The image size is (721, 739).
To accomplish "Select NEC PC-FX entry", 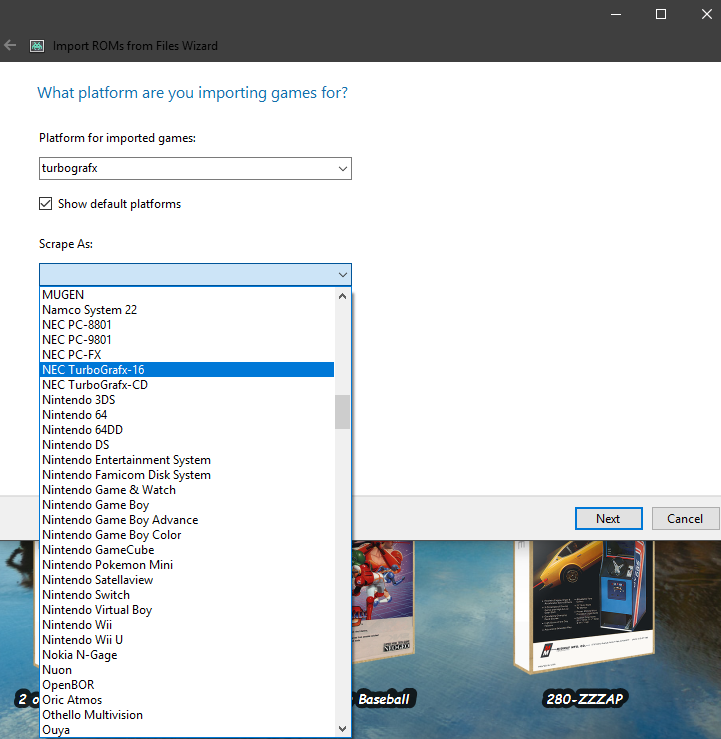I will click(x=188, y=354).
